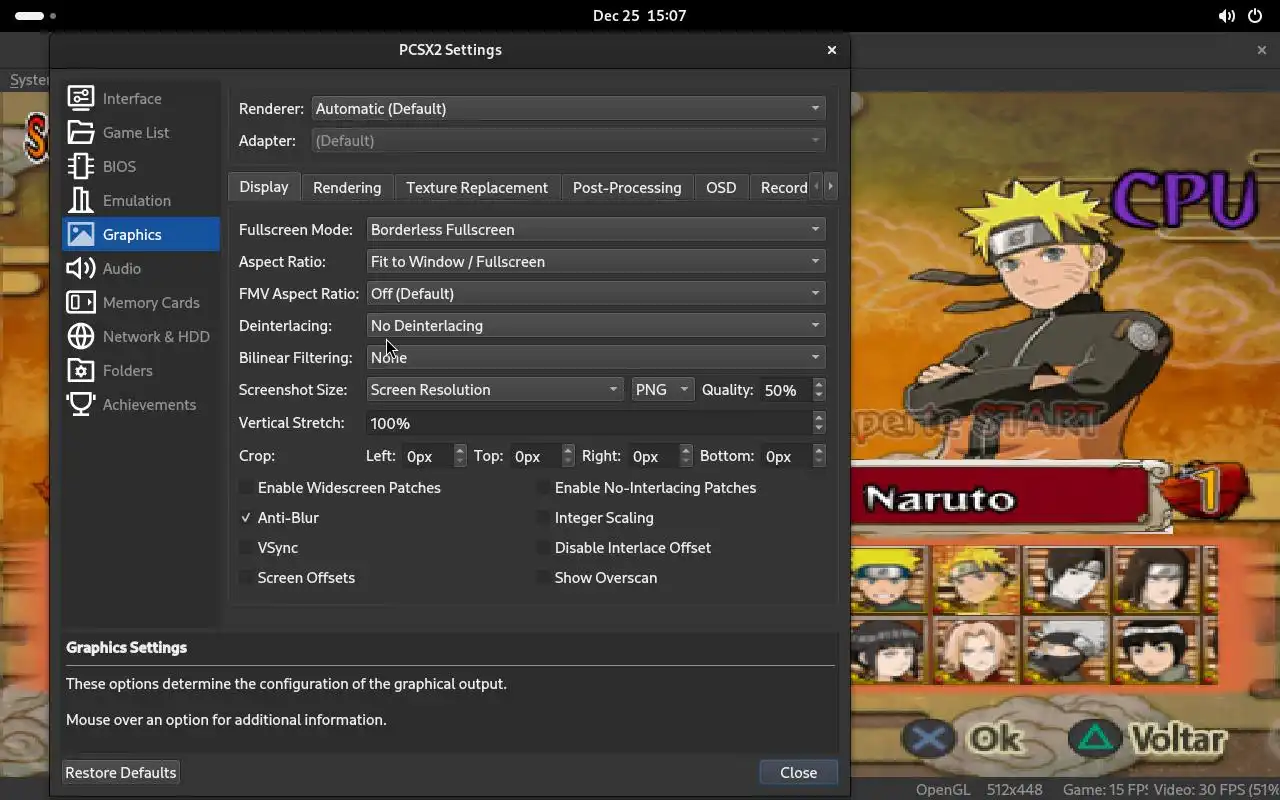Open the Memory Cards settings page
The height and width of the screenshot is (800, 1280).
pos(141,302)
